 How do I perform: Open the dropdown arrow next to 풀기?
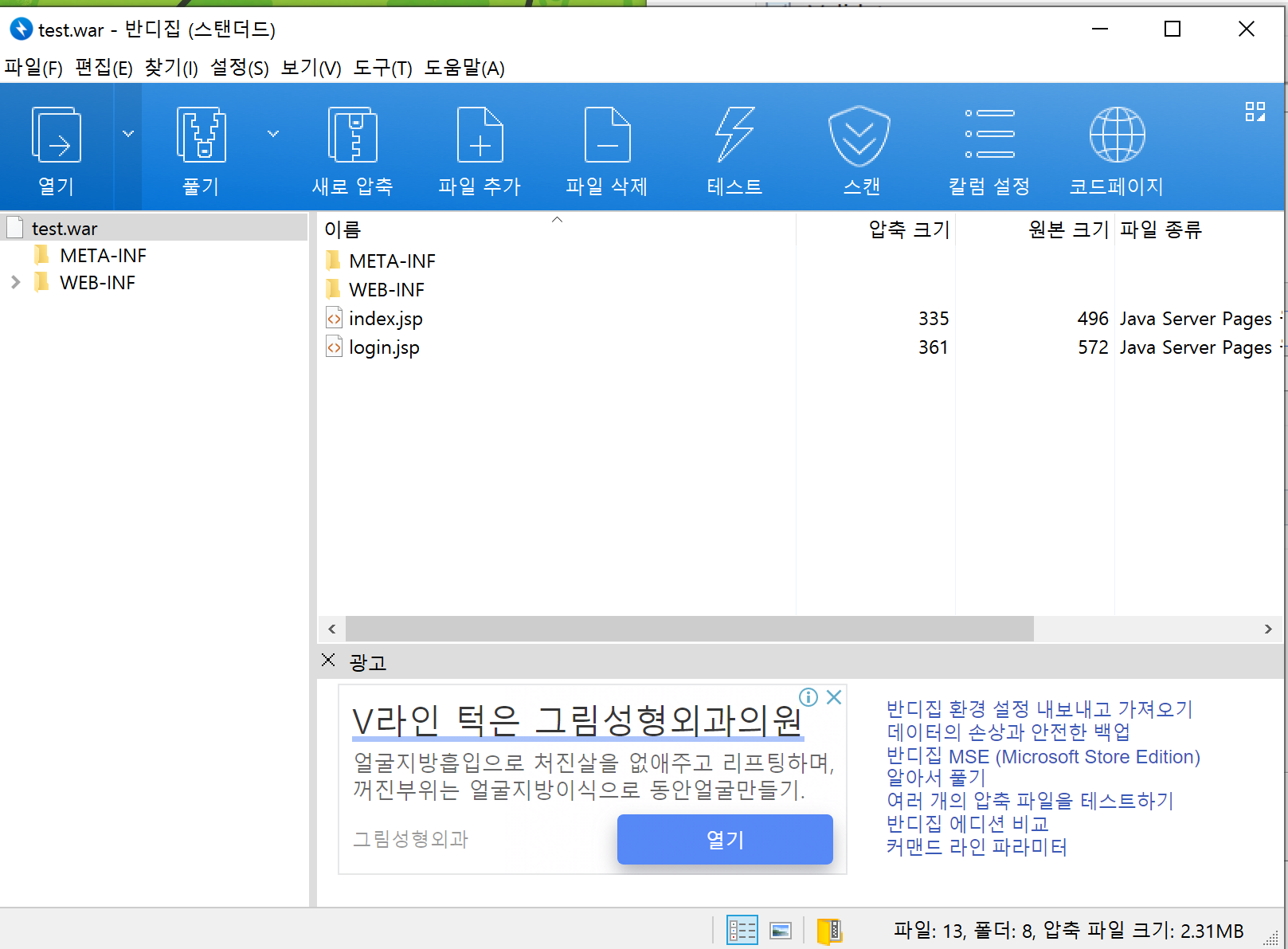tap(273, 134)
